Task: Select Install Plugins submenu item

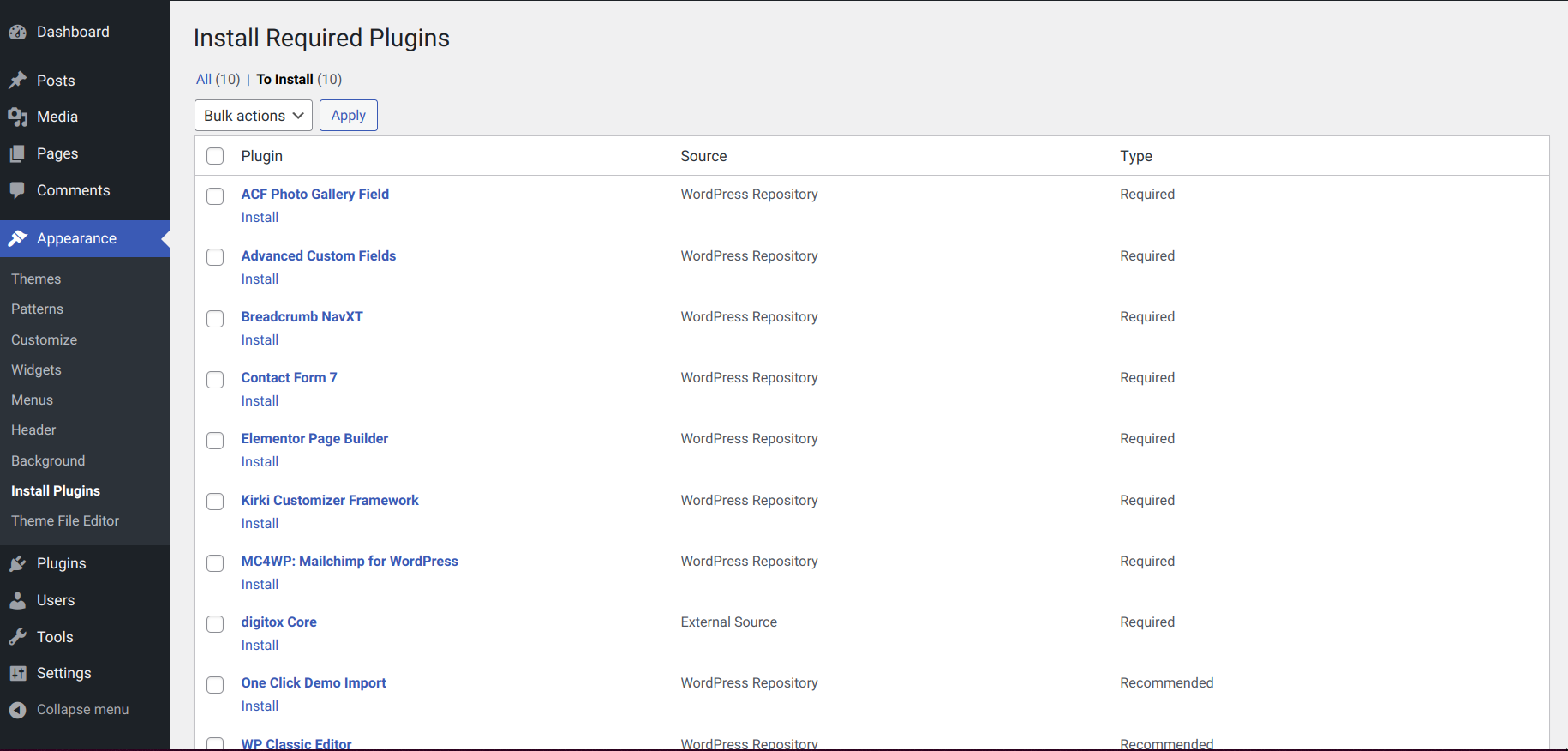Action: tap(56, 490)
